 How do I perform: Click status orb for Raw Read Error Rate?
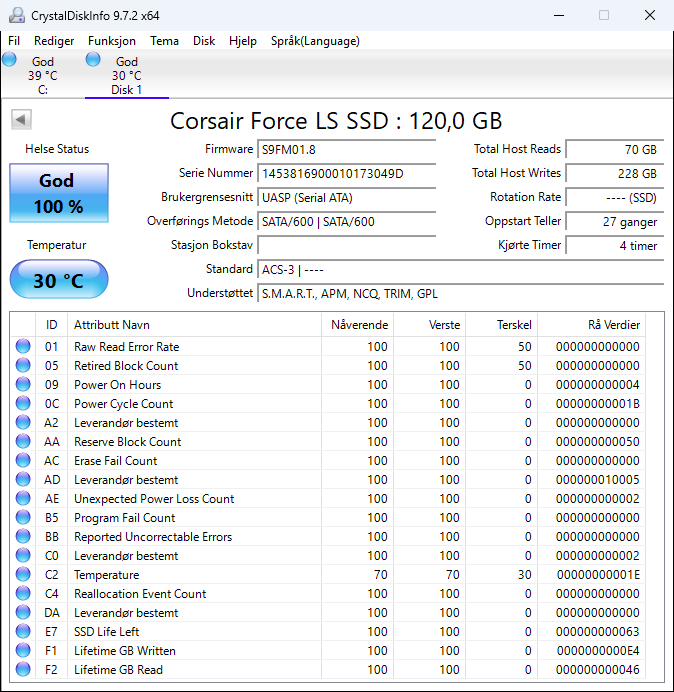pos(23,346)
